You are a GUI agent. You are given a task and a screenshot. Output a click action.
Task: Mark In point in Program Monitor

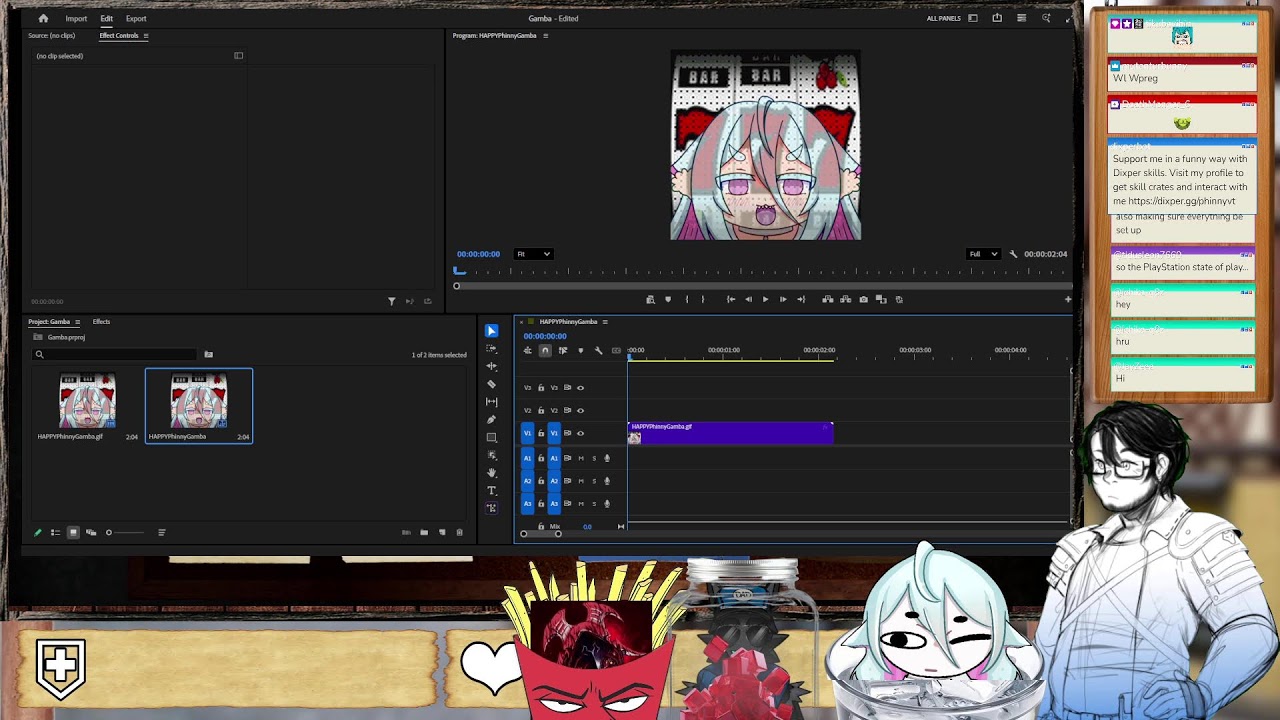click(x=686, y=299)
